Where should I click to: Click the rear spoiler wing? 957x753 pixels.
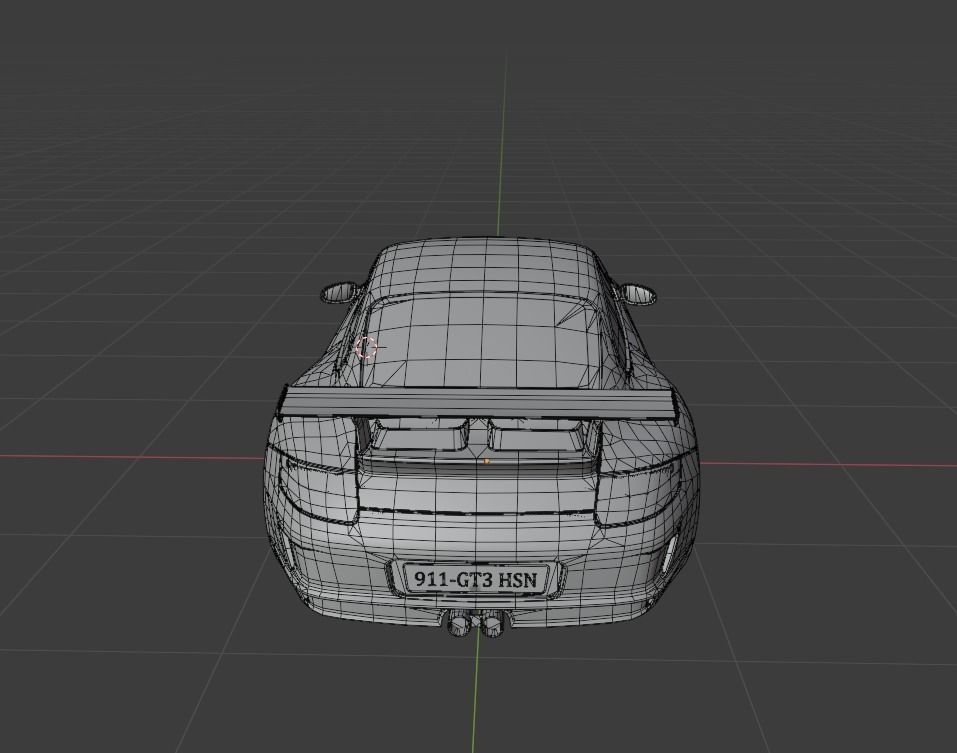pos(478,403)
